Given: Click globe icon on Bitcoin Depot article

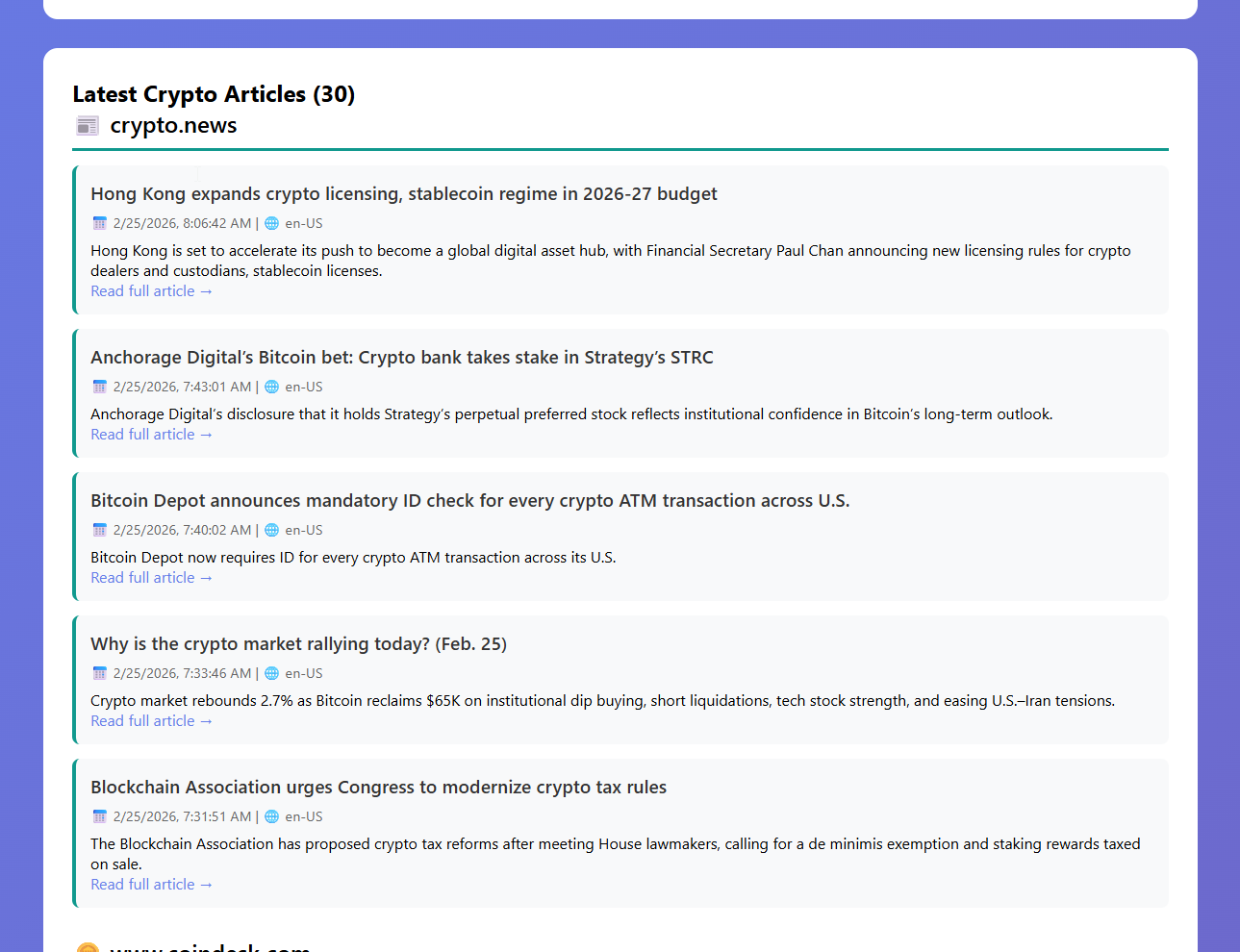Looking at the screenshot, I should click(x=272, y=530).
